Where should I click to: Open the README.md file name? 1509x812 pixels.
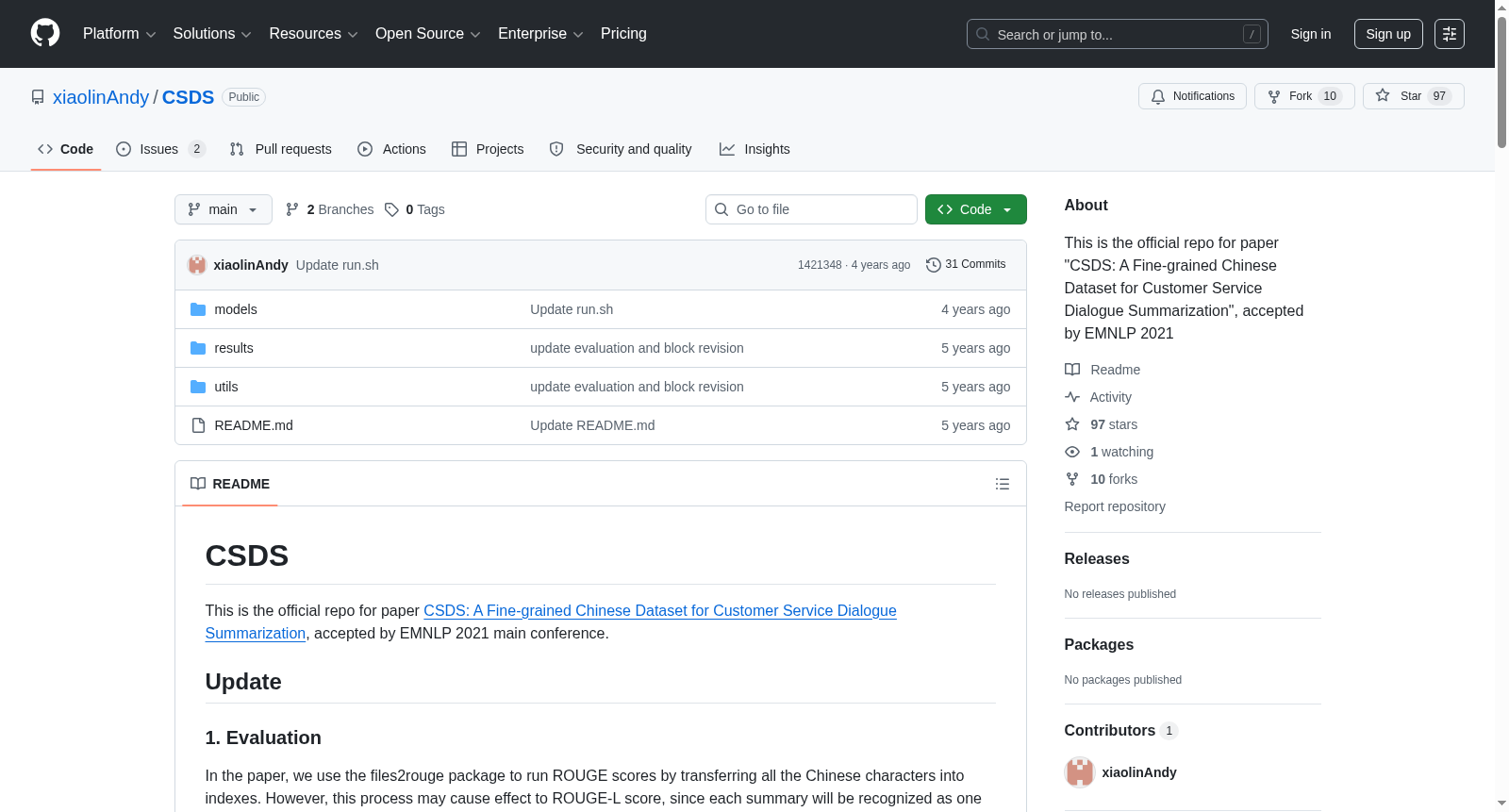point(254,425)
